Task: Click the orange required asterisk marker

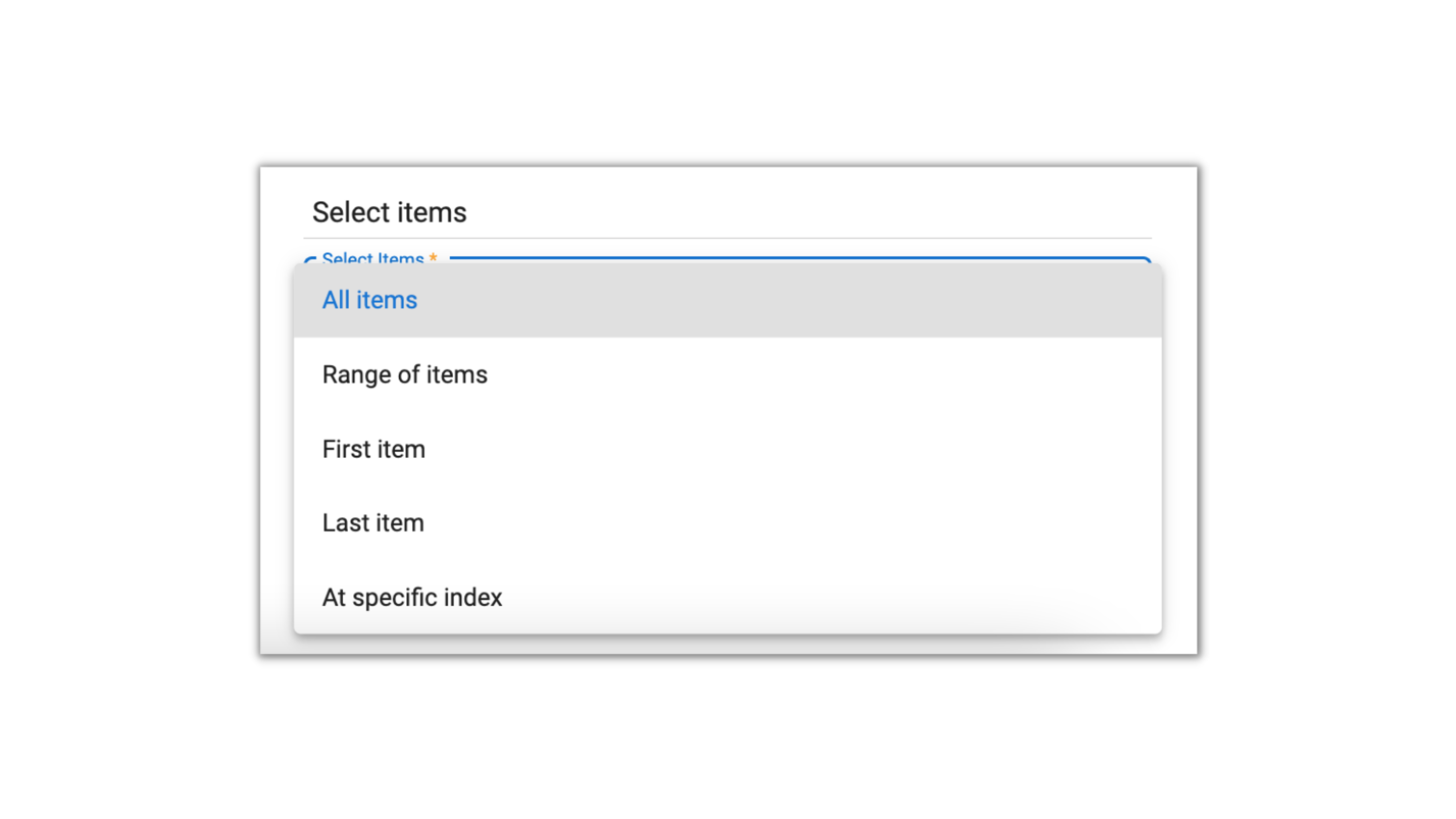Action: (x=434, y=257)
